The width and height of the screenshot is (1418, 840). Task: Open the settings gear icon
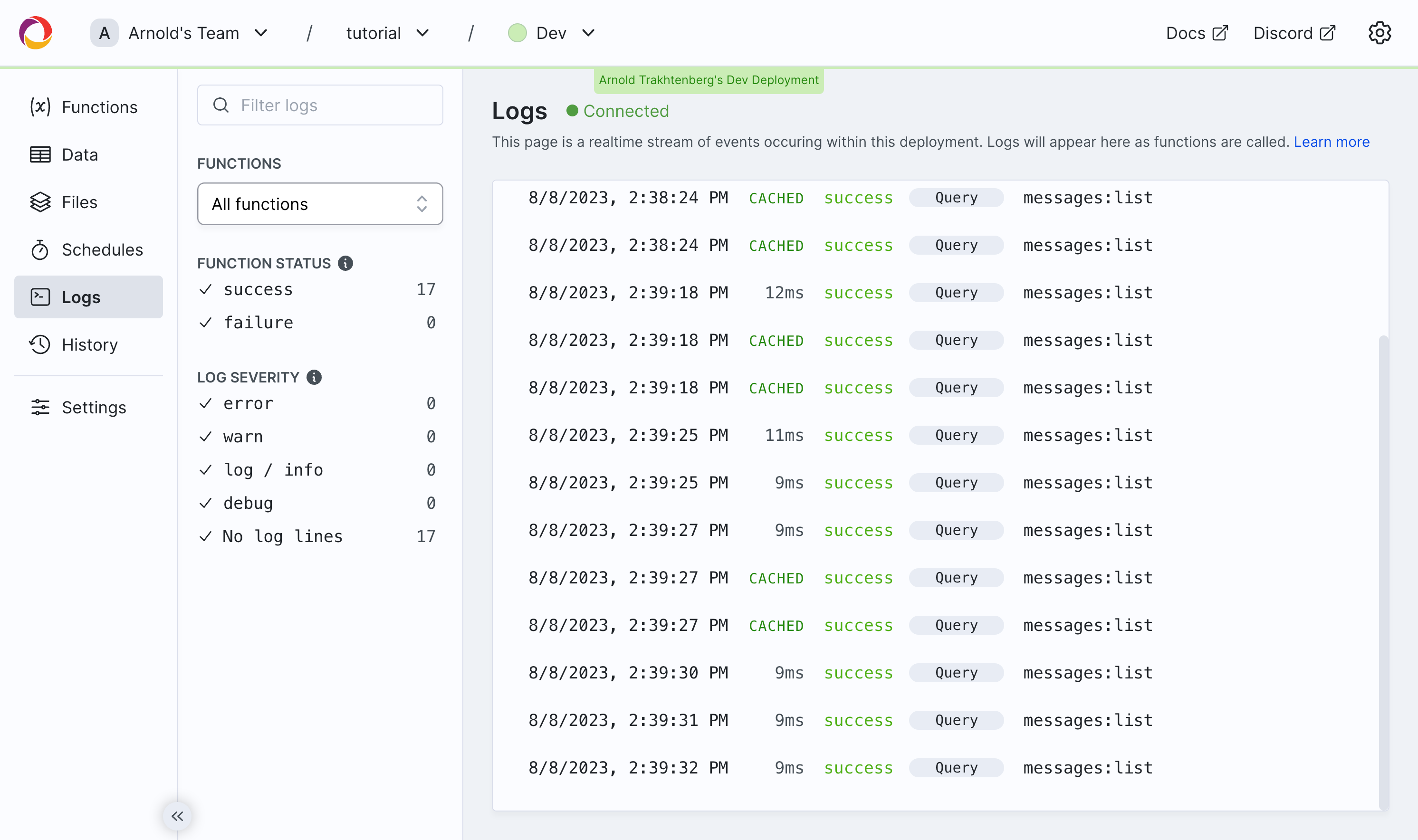[1379, 33]
